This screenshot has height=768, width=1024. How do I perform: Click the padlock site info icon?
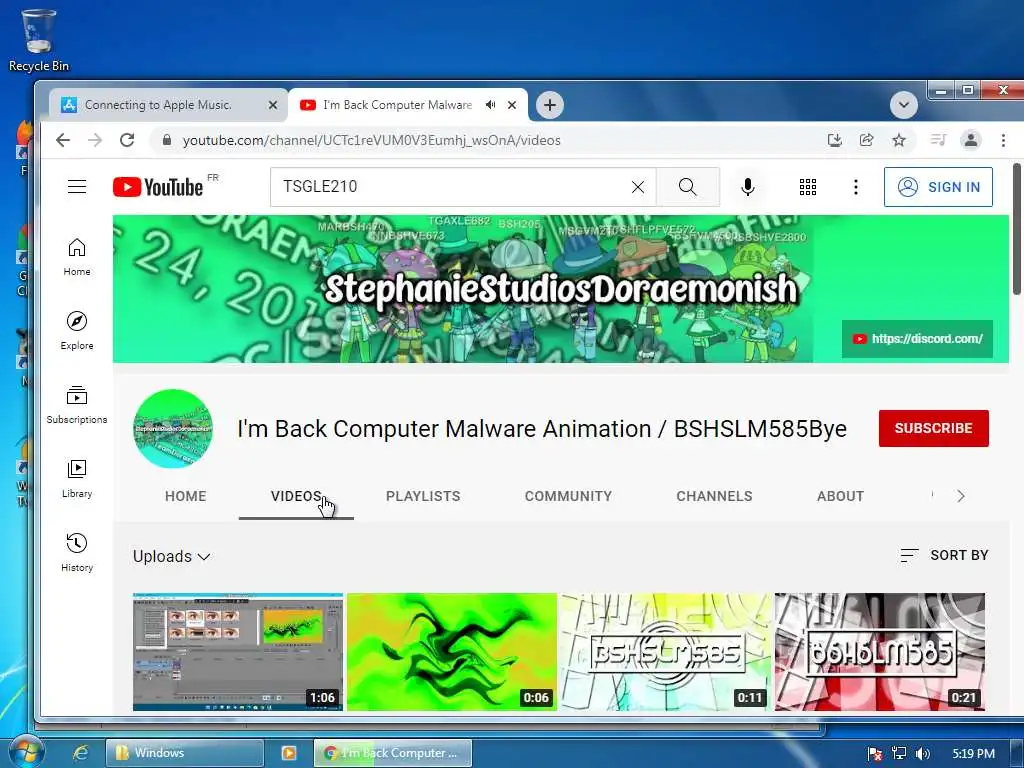pos(167,140)
